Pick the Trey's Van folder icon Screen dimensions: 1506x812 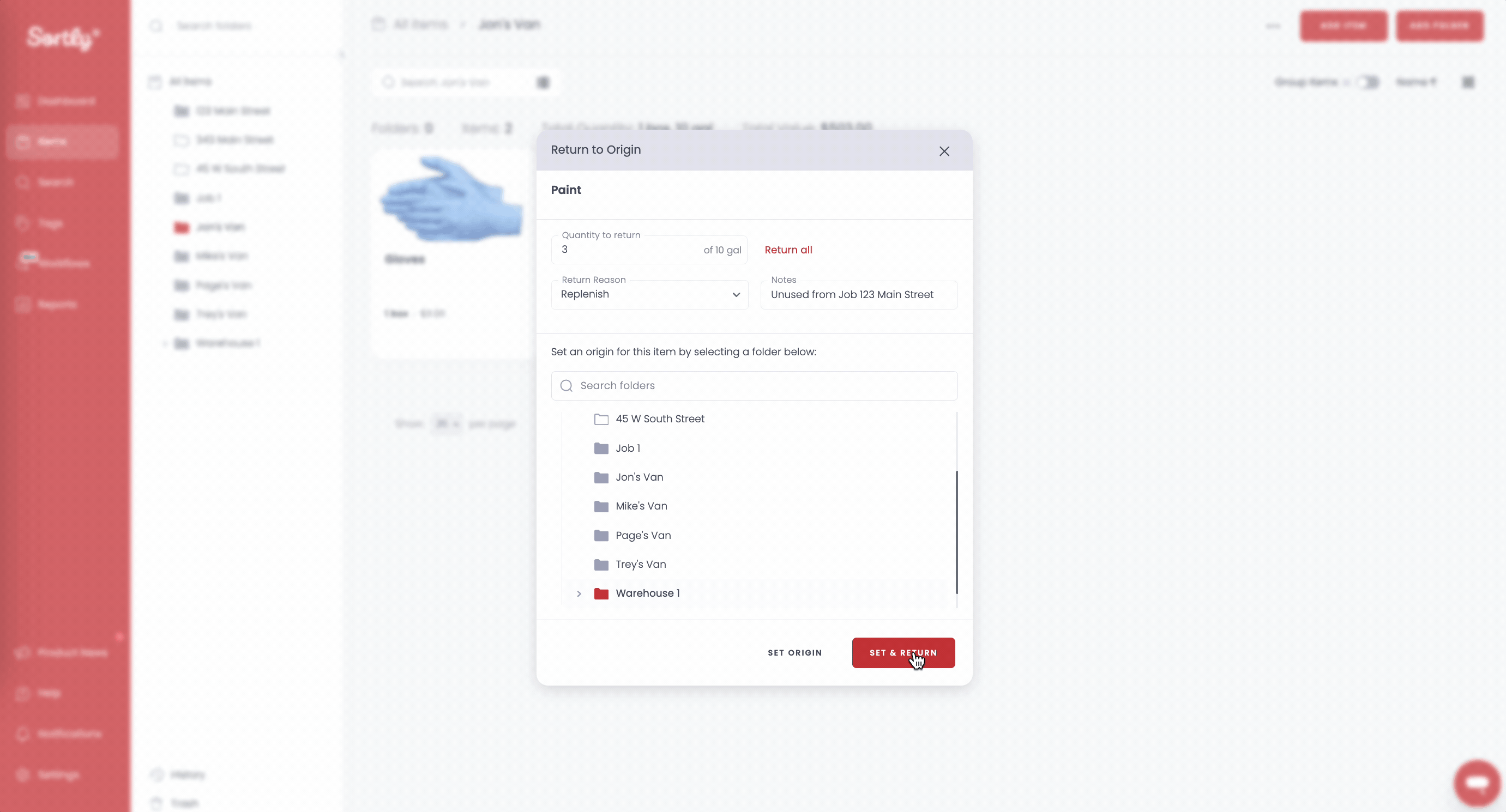pos(601,564)
